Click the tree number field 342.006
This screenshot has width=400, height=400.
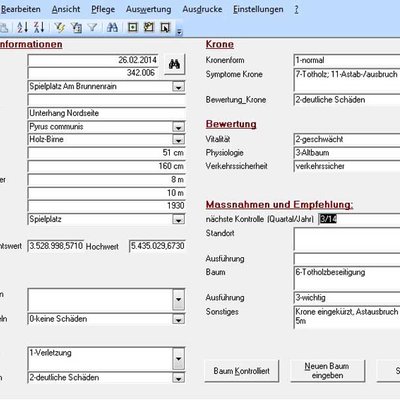click(93, 73)
